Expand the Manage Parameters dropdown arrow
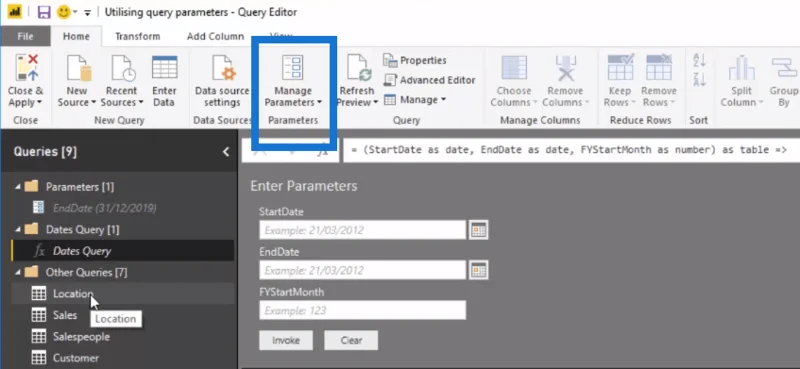This screenshot has width=800, height=369. (x=319, y=103)
